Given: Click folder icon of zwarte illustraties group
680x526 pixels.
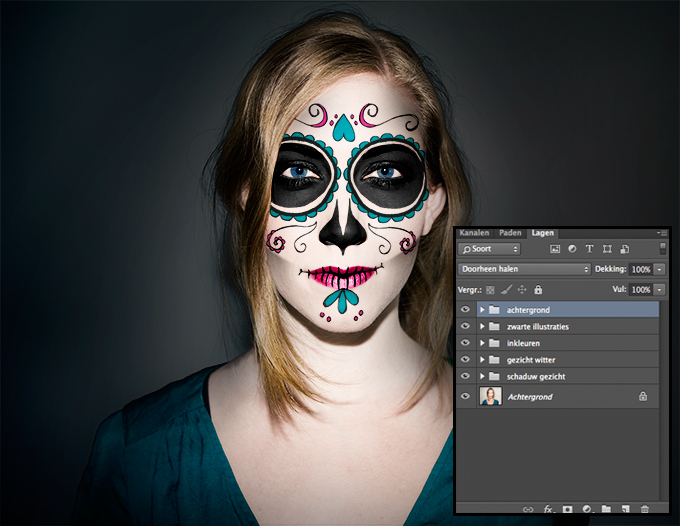Looking at the screenshot, I should coord(494,326).
